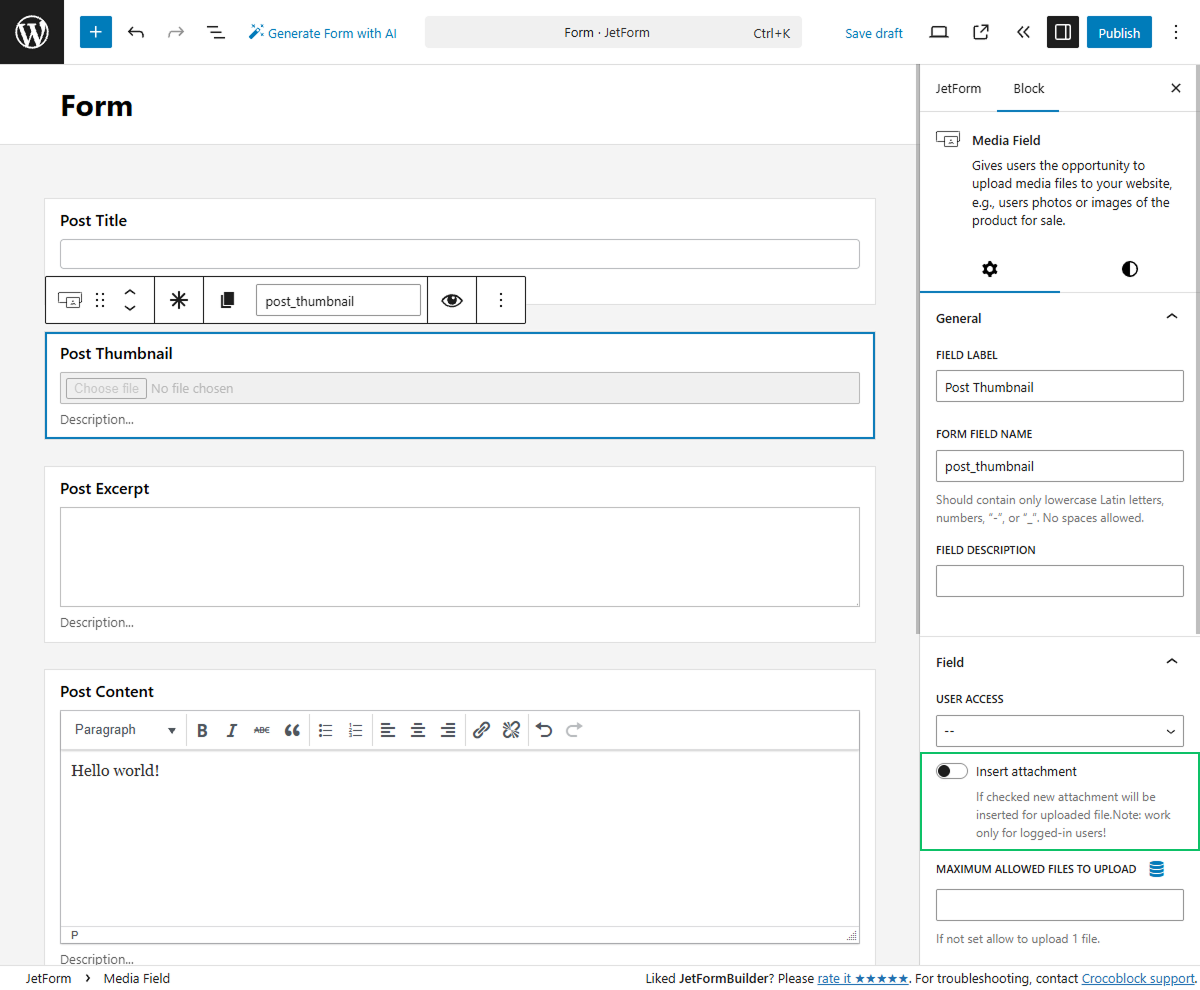Click the desktop preview view icon
This screenshot has height=990, width=1200.
[x=938, y=32]
